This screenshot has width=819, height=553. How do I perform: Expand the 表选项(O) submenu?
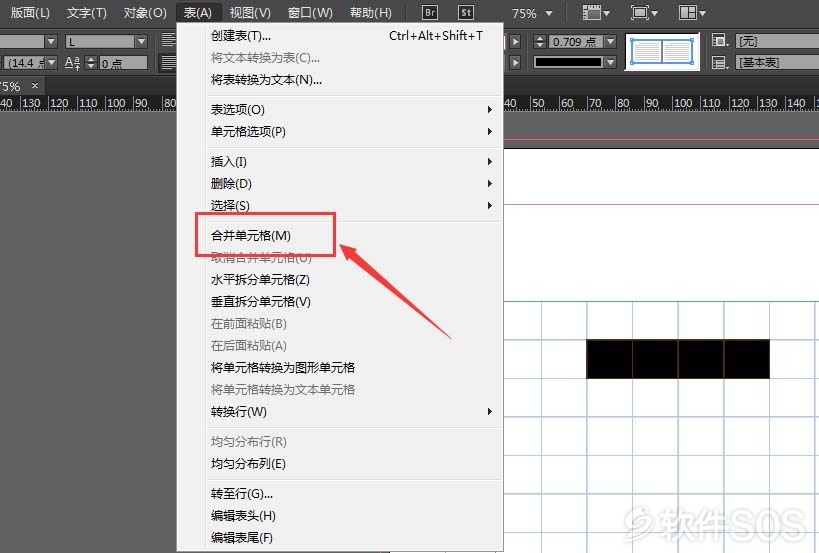coord(350,110)
